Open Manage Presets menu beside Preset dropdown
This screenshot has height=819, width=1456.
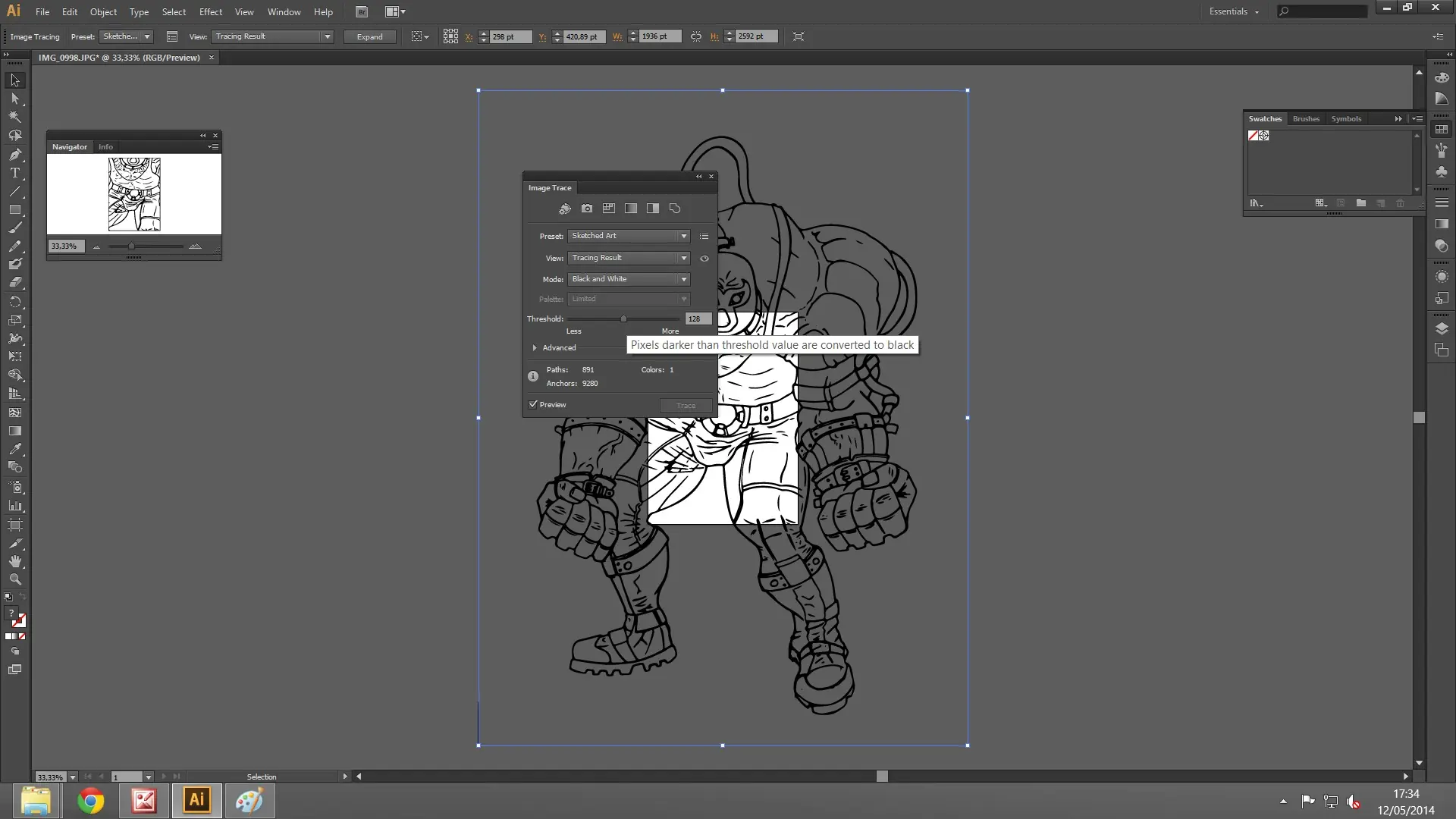[x=704, y=237]
